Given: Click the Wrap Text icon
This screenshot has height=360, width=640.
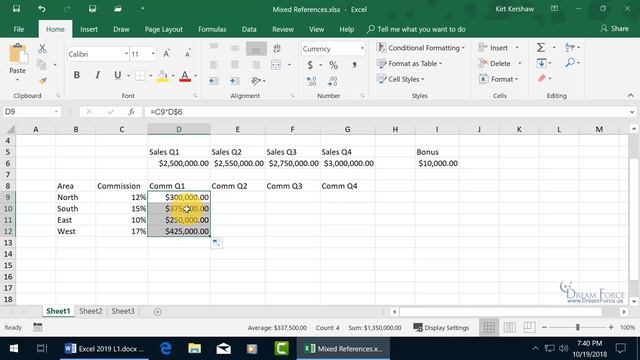Looking at the screenshot, I should 277,48.
